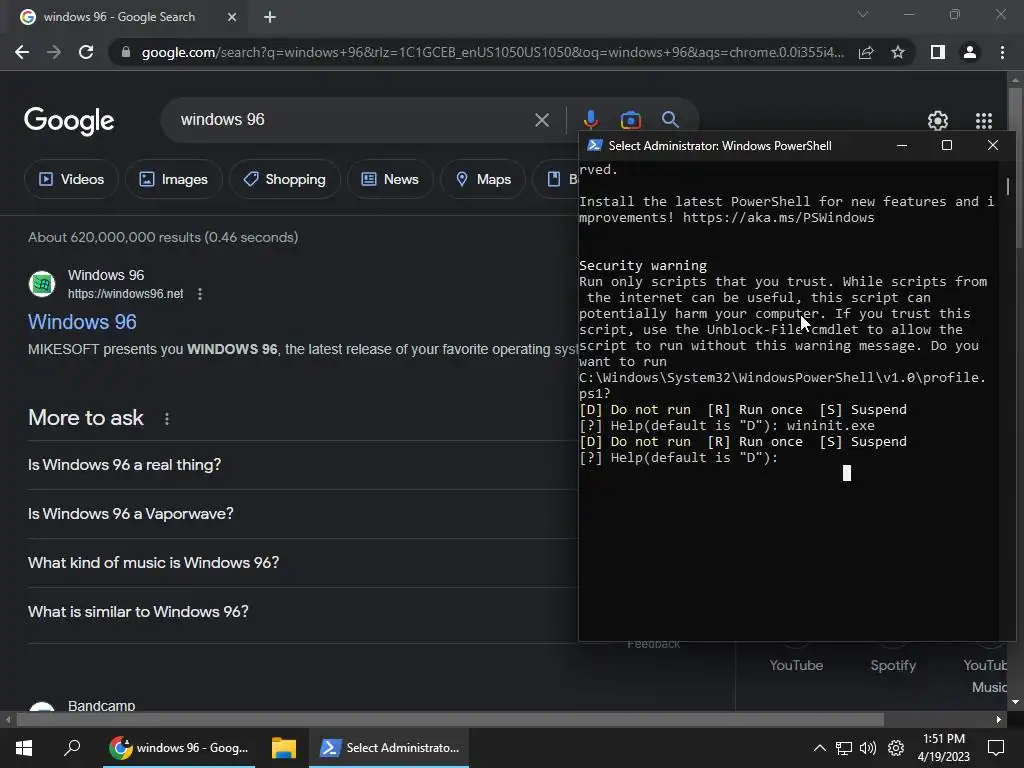Switch to PowerShell taskbar button
The image size is (1024, 768).
point(389,748)
